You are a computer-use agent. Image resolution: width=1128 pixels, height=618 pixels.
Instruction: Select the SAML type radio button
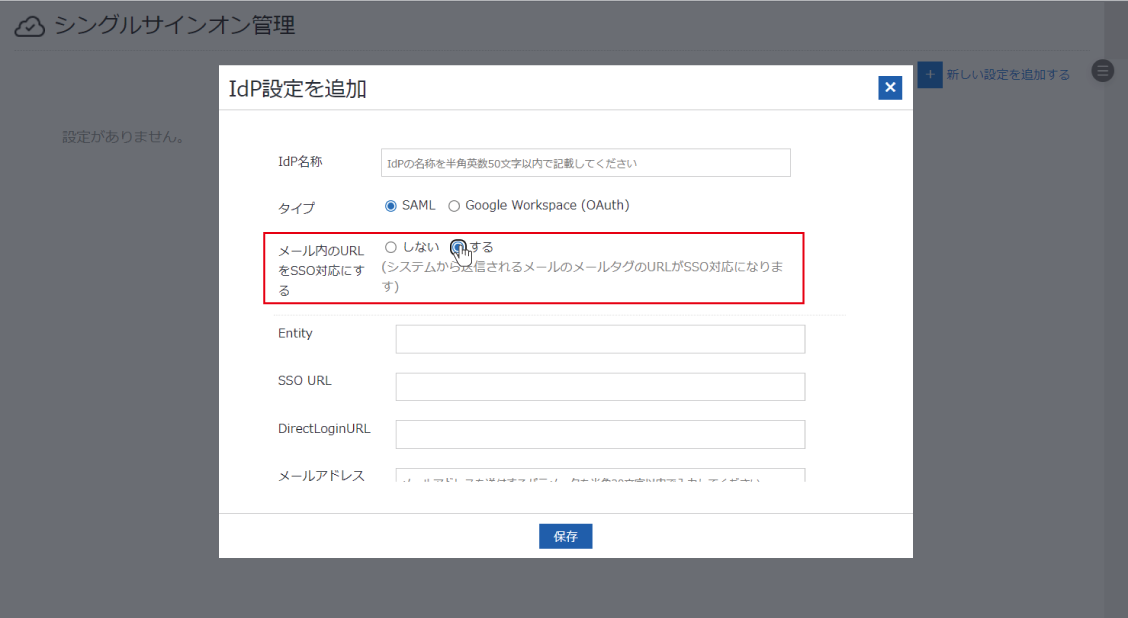pyautogui.click(x=391, y=206)
